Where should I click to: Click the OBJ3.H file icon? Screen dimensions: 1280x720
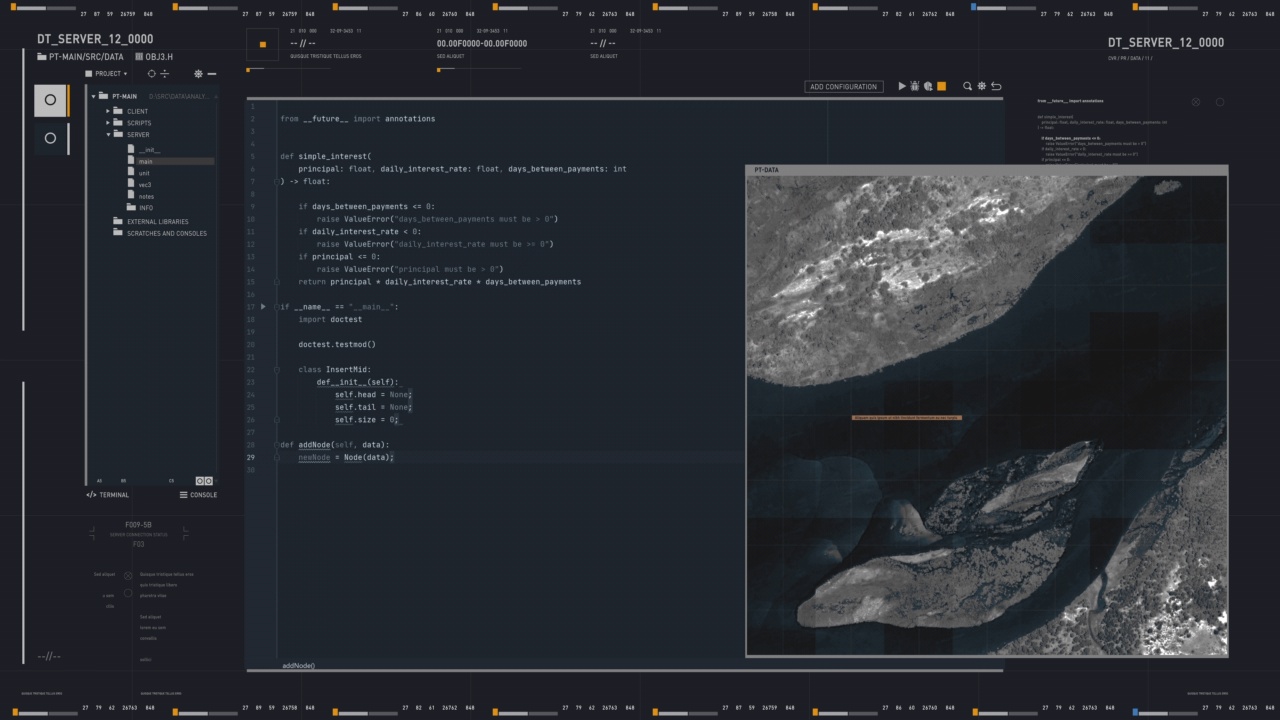(x=138, y=57)
